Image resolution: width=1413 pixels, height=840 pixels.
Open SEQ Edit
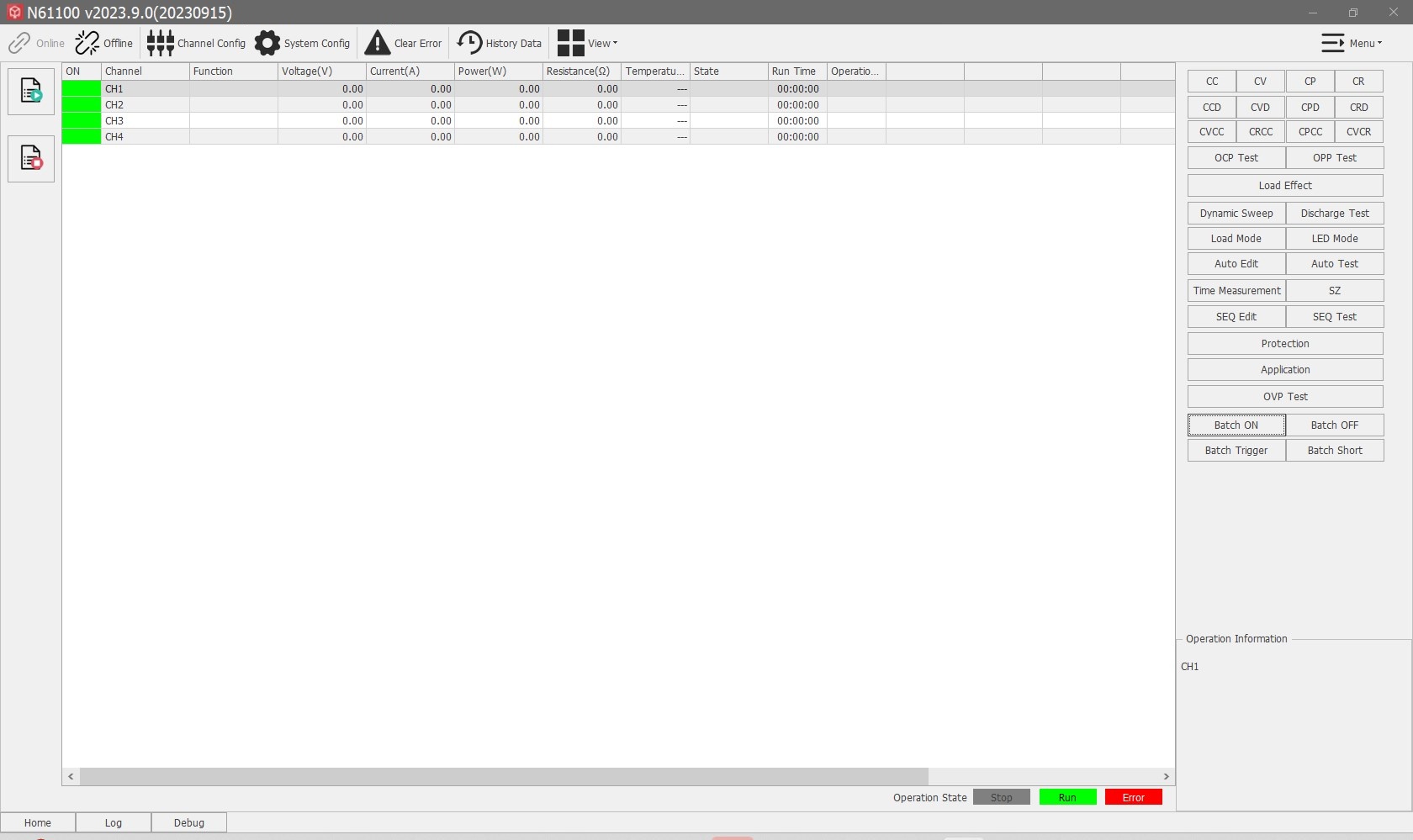pyautogui.click(x=1236, y=317)
